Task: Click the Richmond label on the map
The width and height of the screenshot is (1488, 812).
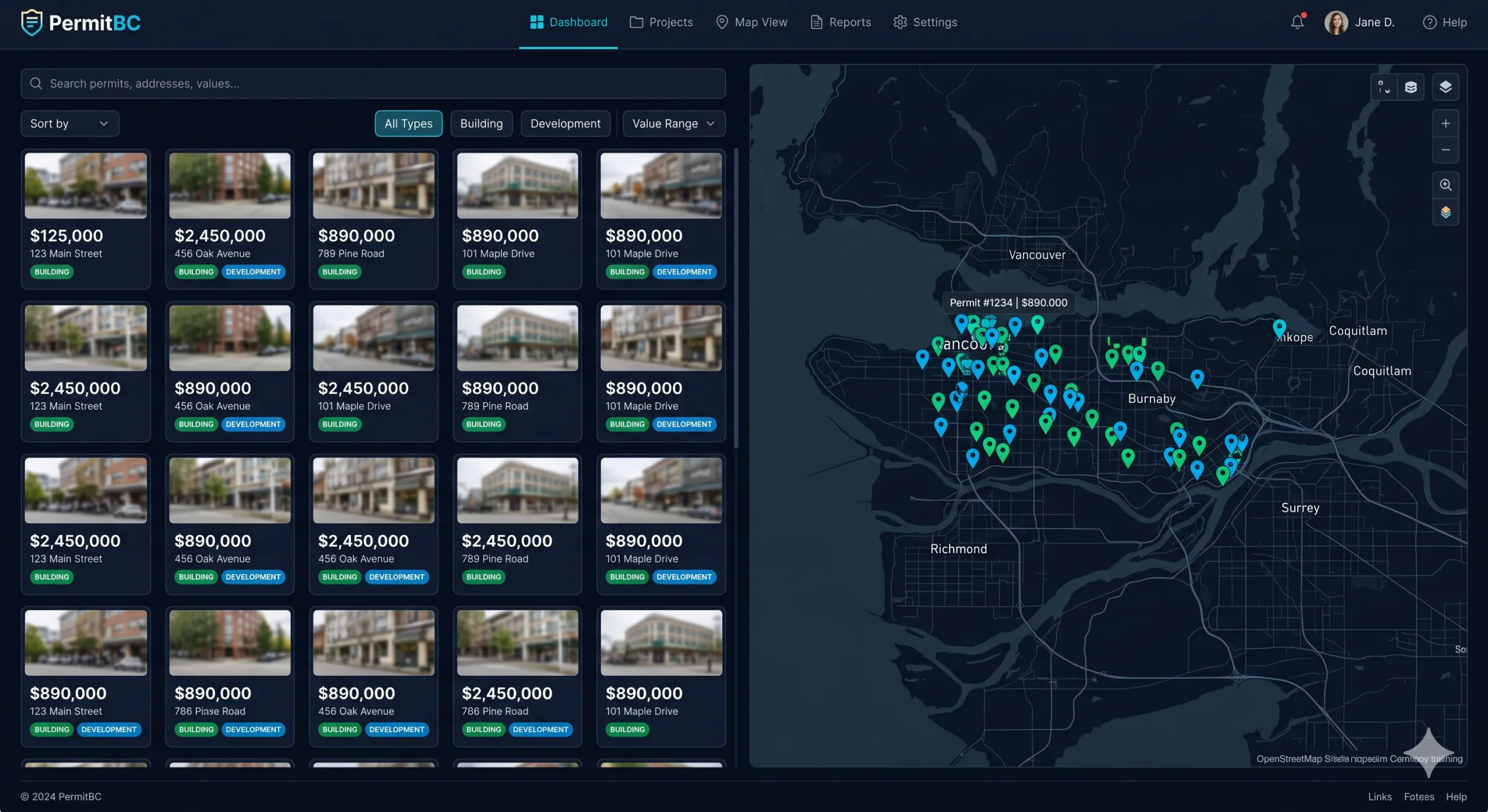Action: click(x=959, y=549)
